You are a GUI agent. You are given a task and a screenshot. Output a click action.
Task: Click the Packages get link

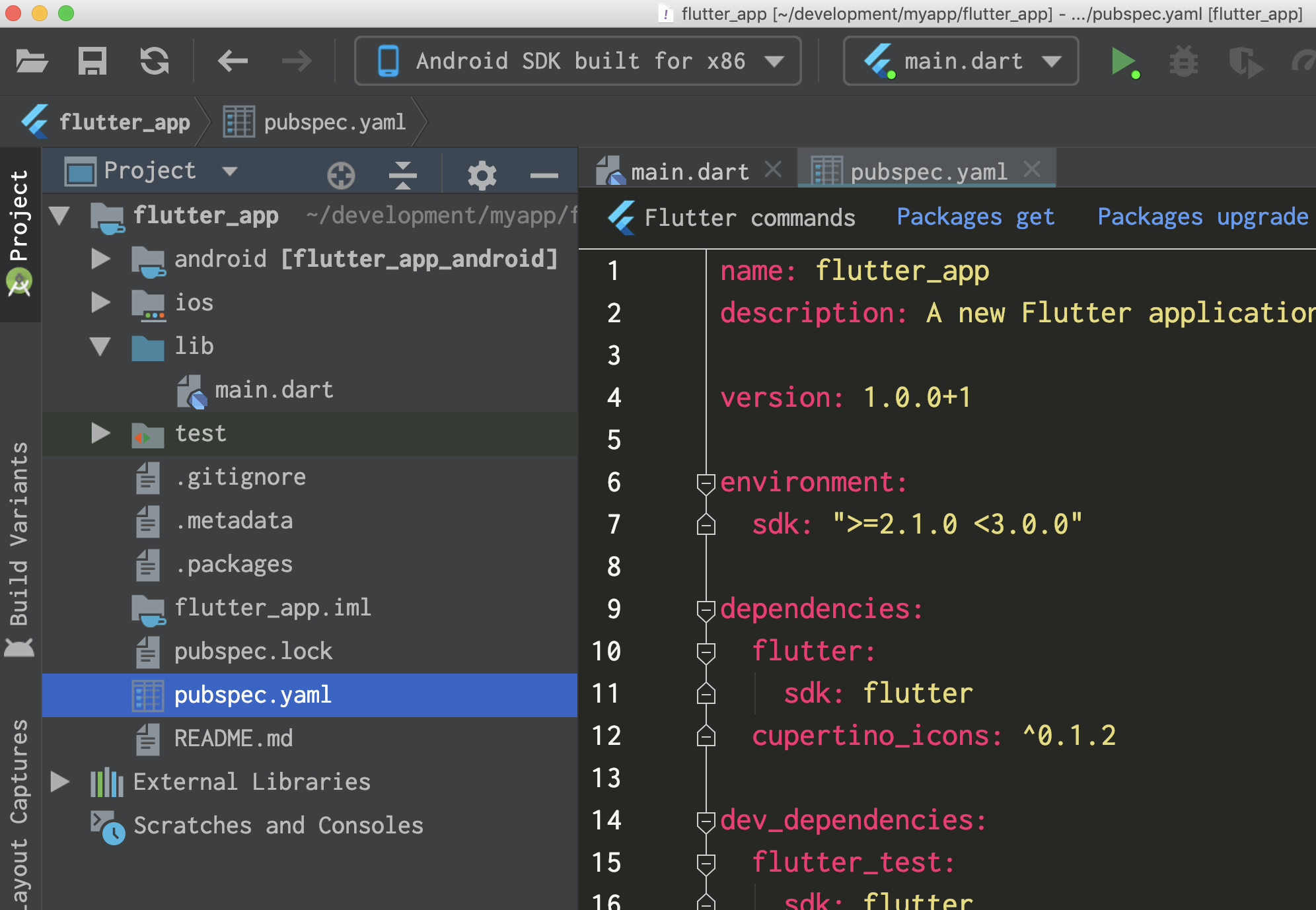pos(976,217)
